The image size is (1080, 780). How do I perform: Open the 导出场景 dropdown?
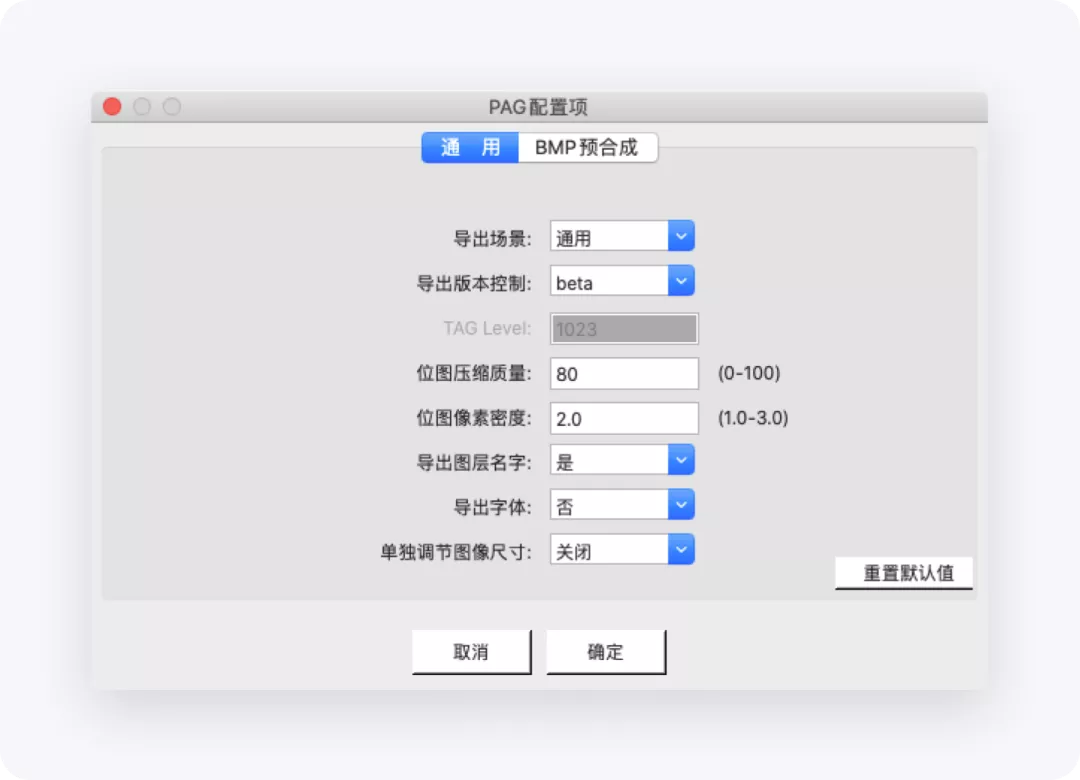click(622, 236)
